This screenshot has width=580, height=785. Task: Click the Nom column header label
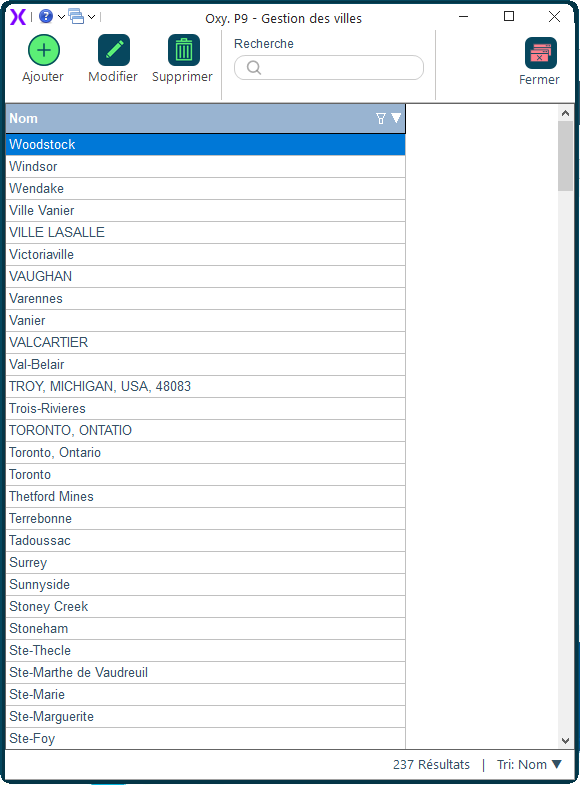coord(24,118)
